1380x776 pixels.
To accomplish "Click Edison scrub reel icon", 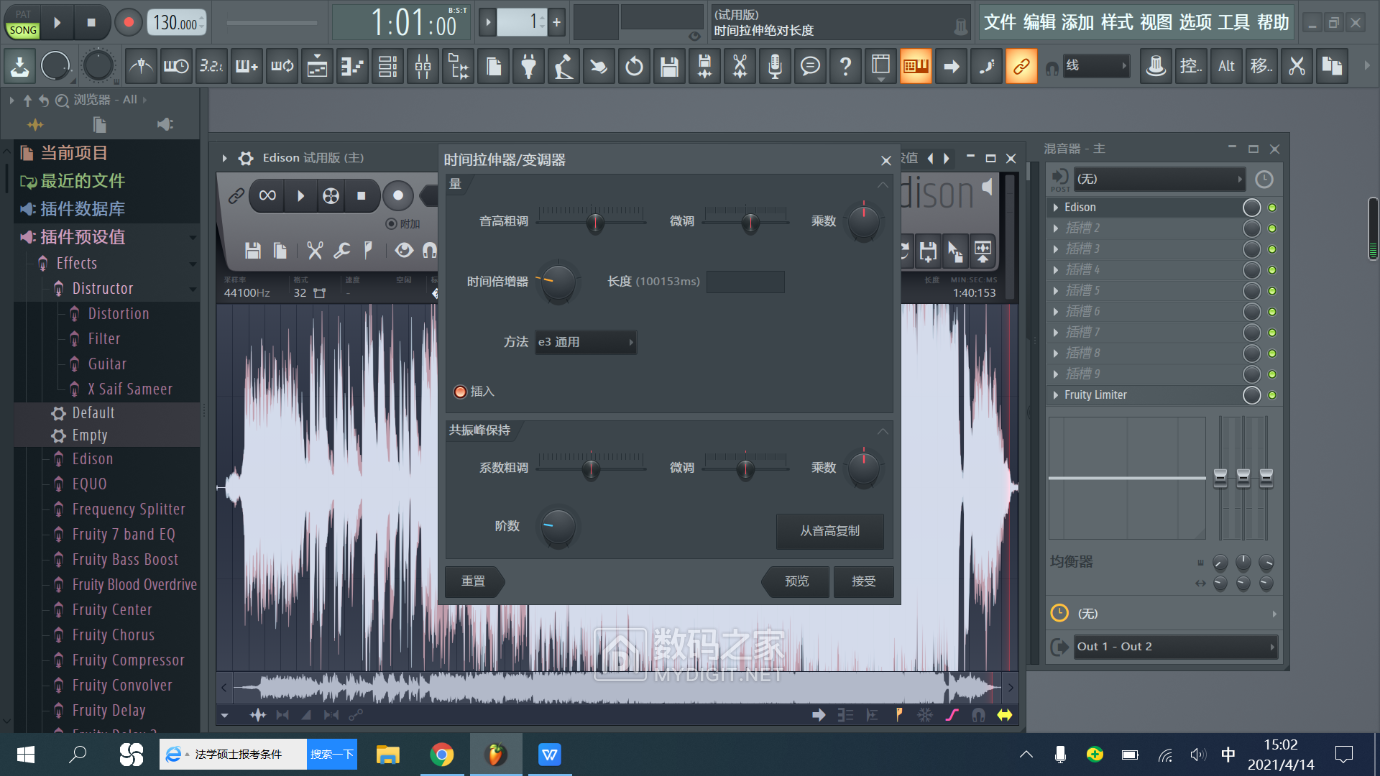I will 330,196.
